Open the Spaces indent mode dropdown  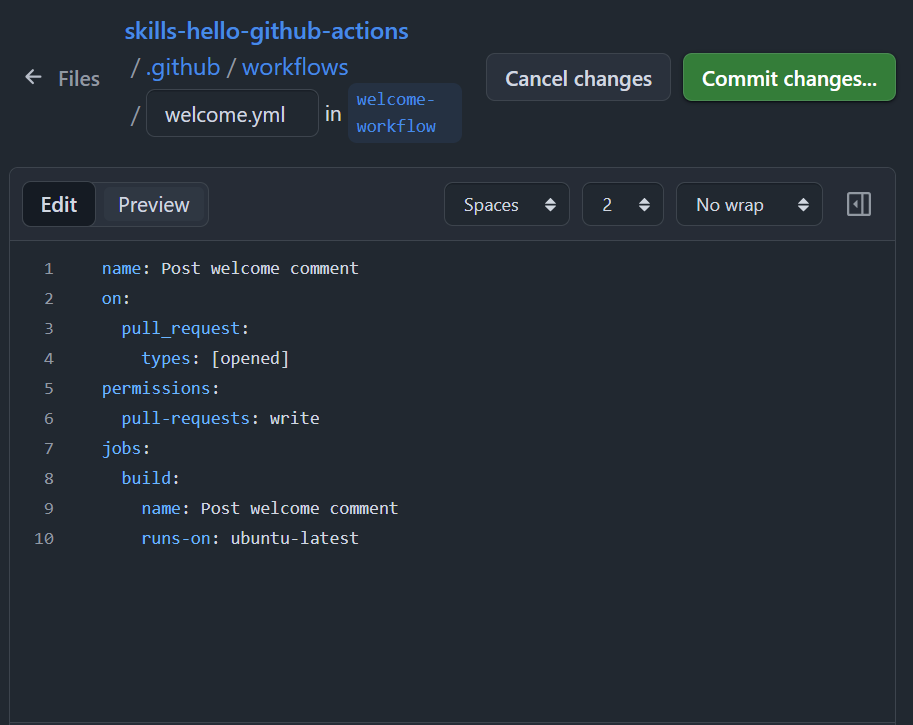(507, 205)
